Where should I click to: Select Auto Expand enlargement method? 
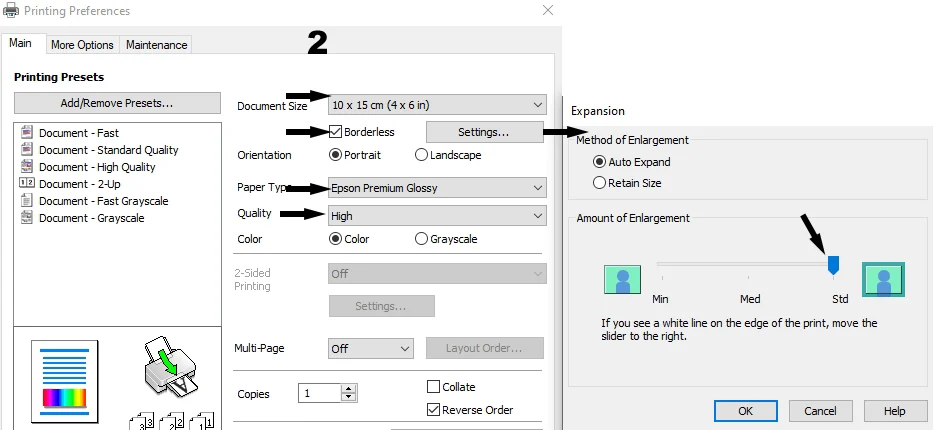(x=600, y=162)
